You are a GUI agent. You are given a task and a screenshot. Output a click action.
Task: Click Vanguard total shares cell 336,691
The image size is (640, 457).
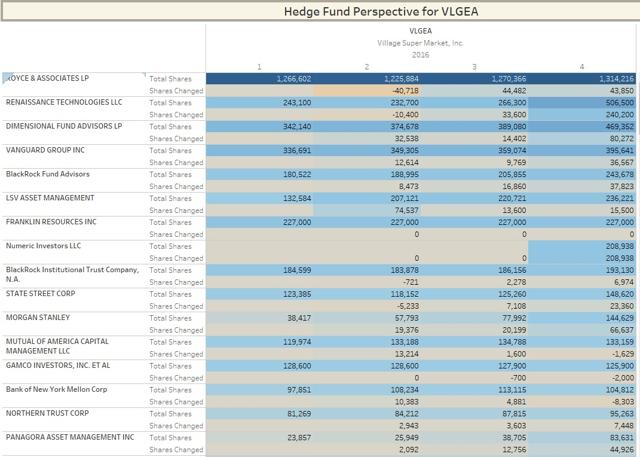click(x=259, y=151)
